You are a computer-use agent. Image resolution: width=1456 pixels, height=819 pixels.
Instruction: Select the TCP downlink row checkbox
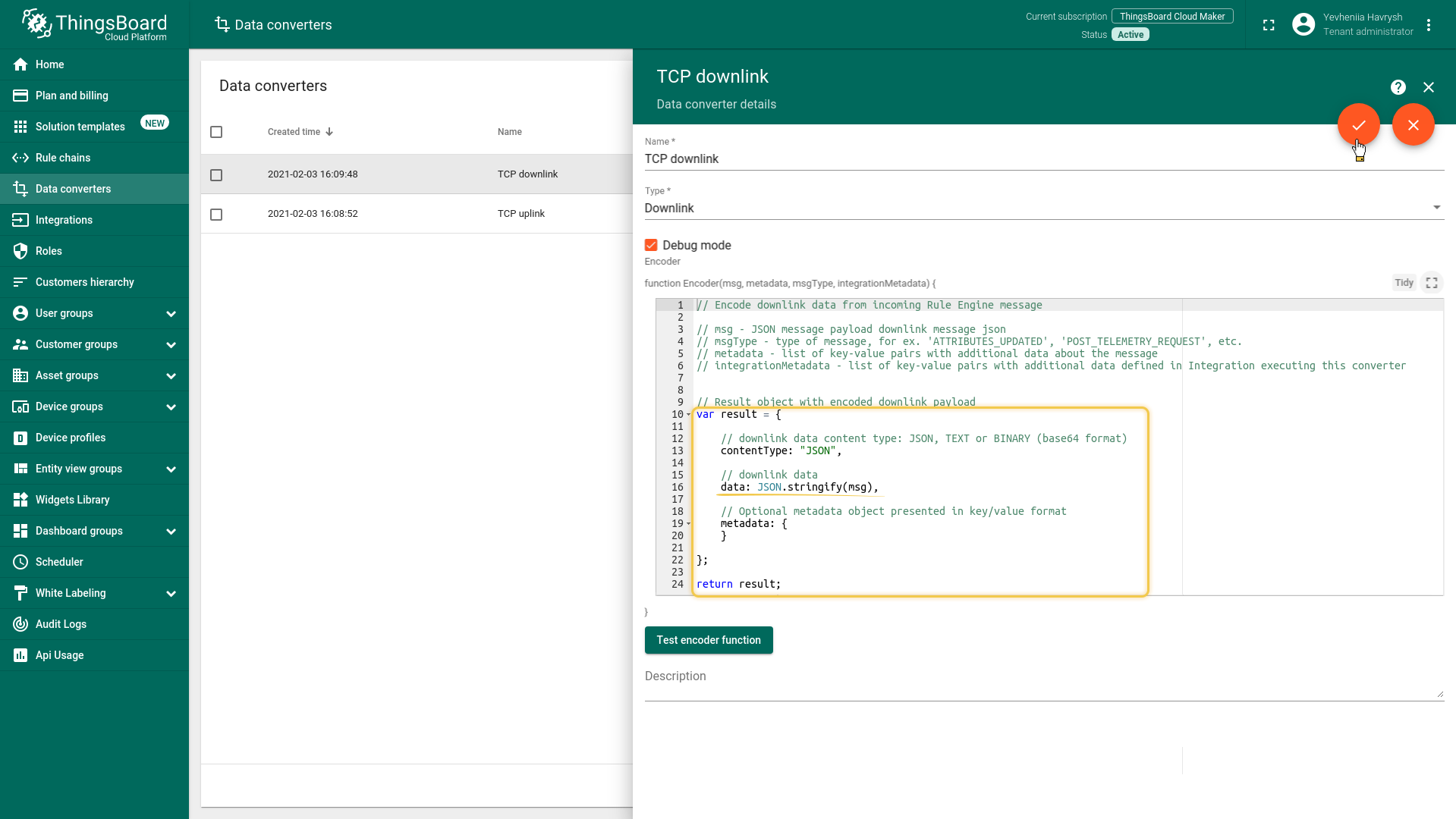tap(216, 175)
